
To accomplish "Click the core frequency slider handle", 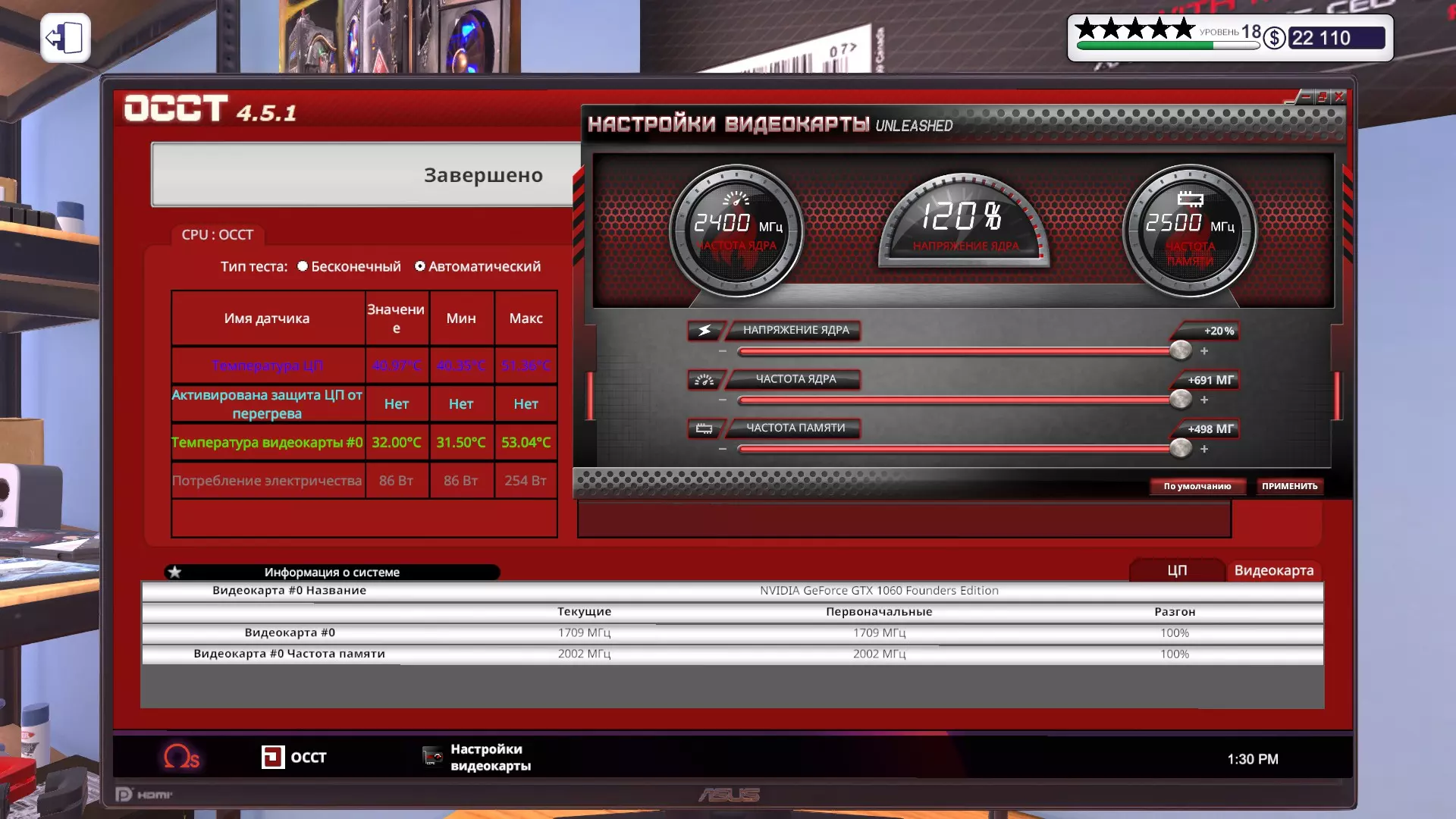I will (x=1180, y=399).
